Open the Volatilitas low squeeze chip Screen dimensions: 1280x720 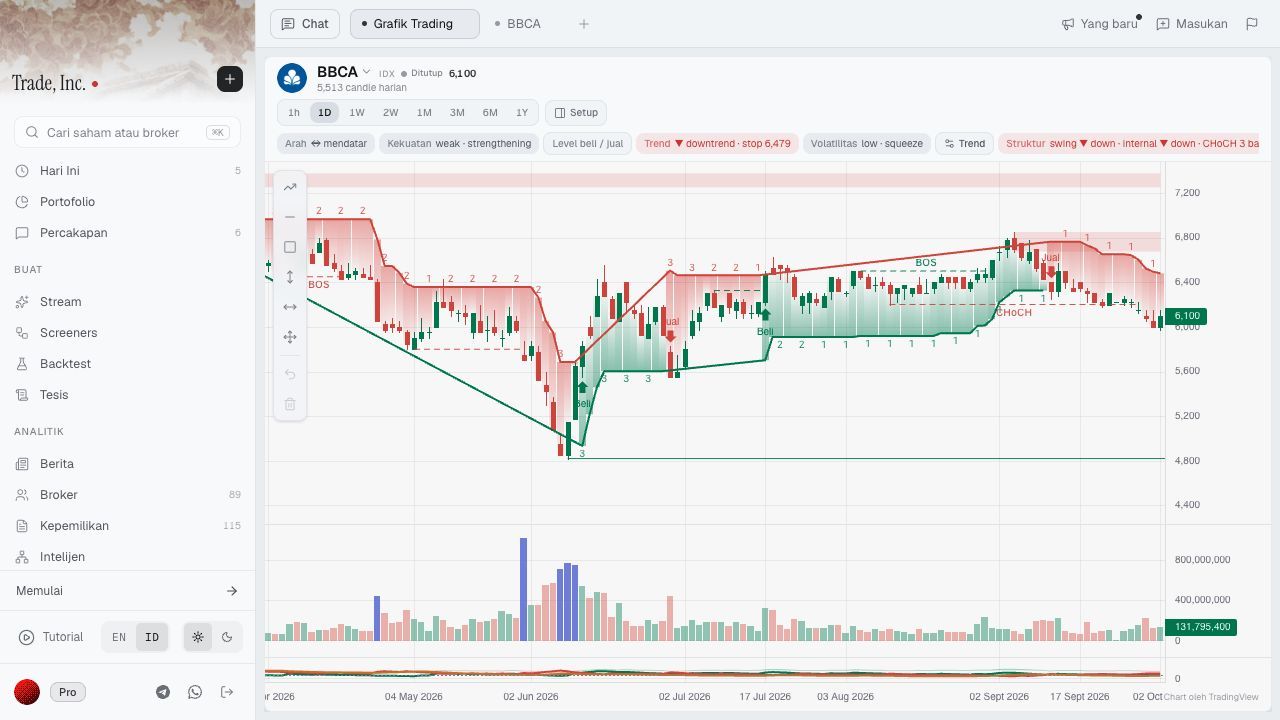click(867, 144)
